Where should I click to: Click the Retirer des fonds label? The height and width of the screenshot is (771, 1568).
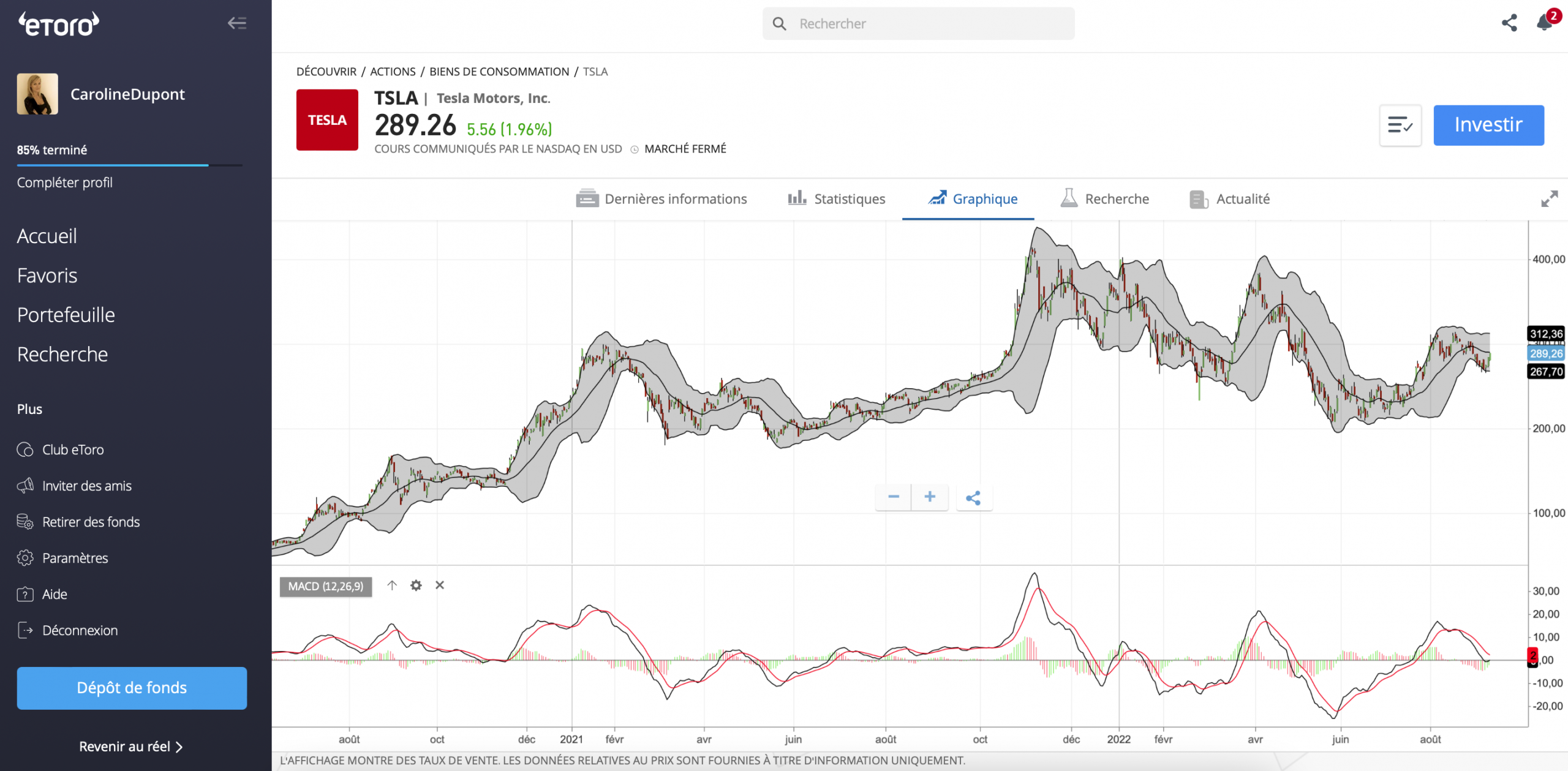pyautogui.click(x=91, y=522)
